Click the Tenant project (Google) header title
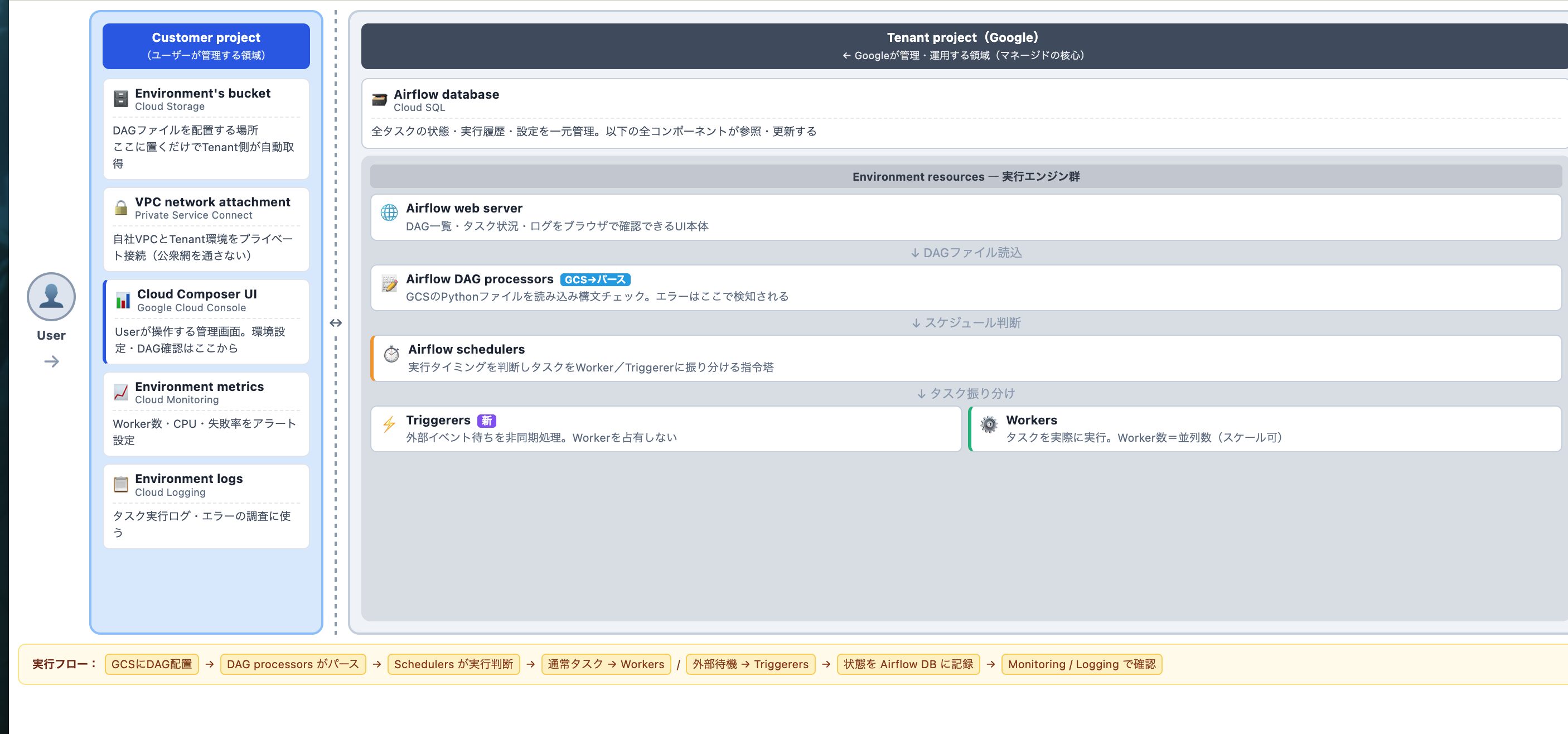Image resolution: width=1568 pixels, height=734 pixels. click(x=963, y=38)
